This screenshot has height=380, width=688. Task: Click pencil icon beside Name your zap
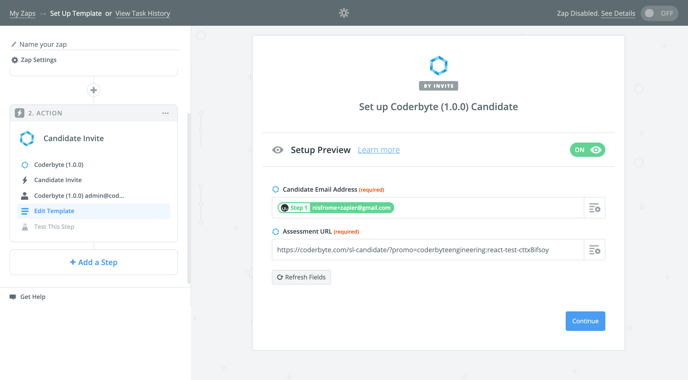pos(14,44)
